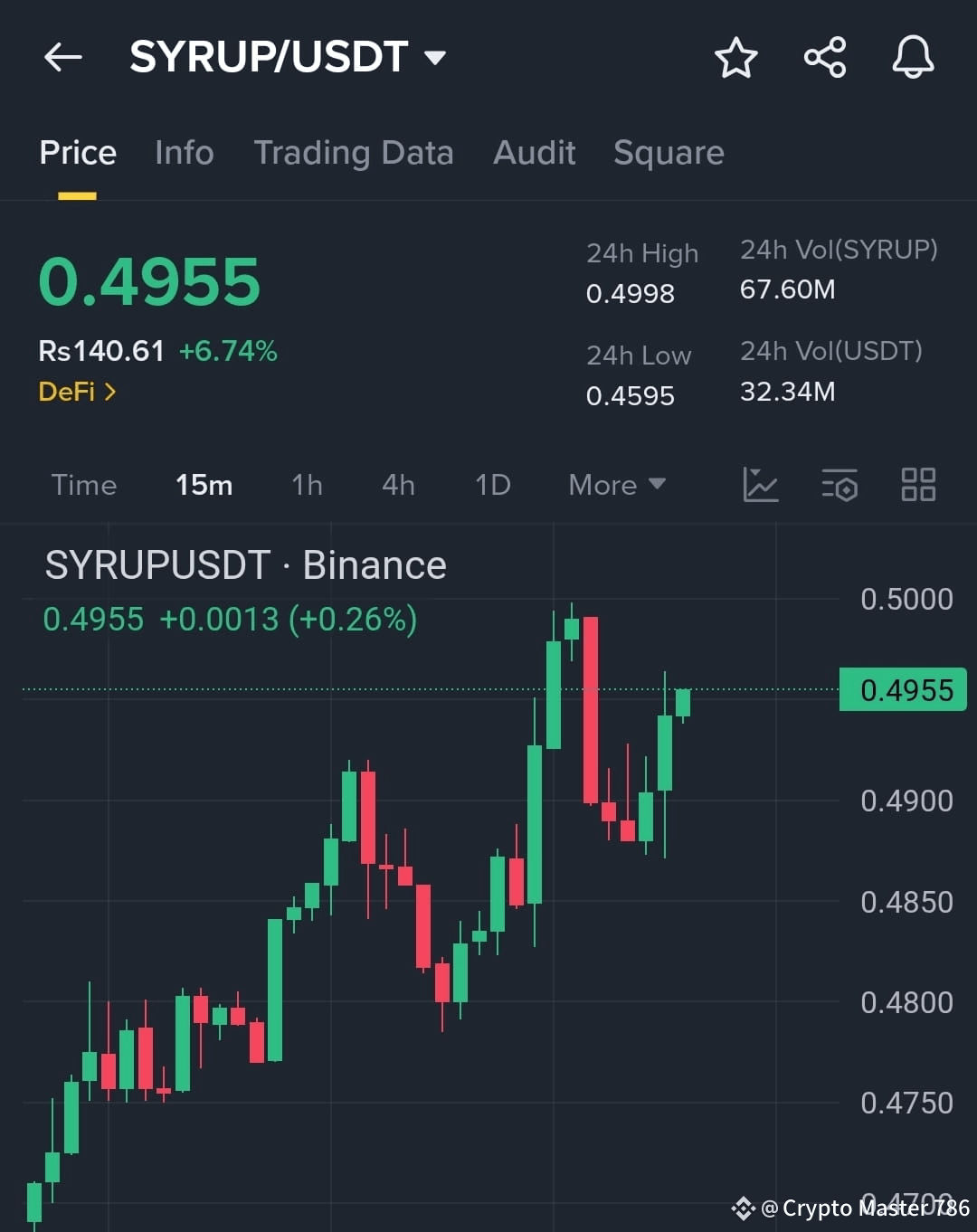Open the More timeframes dropdown
This screenshot has width=977, height=1232.
617,485
